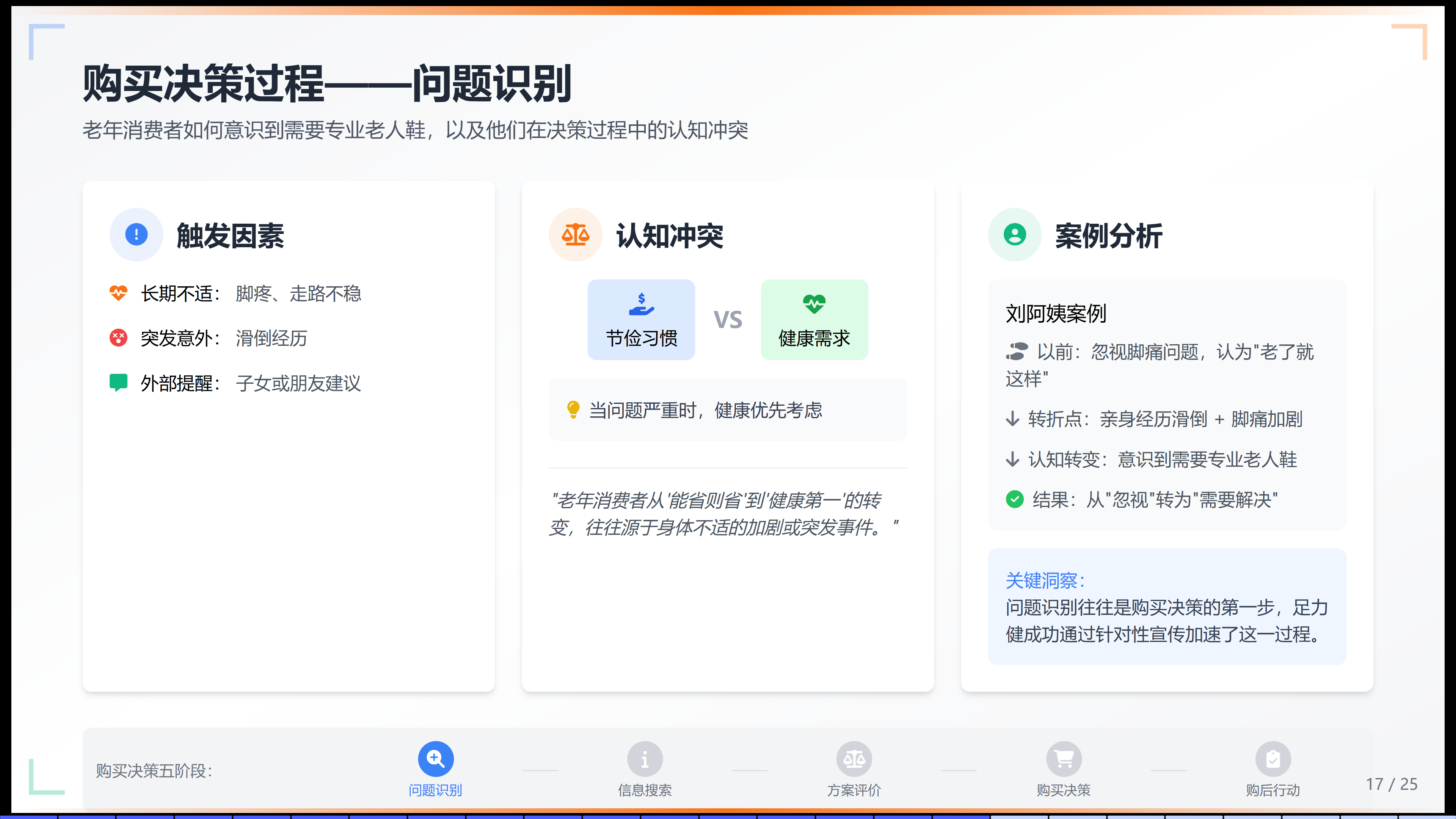Click the orange balance scale icon
1456x819 pixels.
click(575, 235)
